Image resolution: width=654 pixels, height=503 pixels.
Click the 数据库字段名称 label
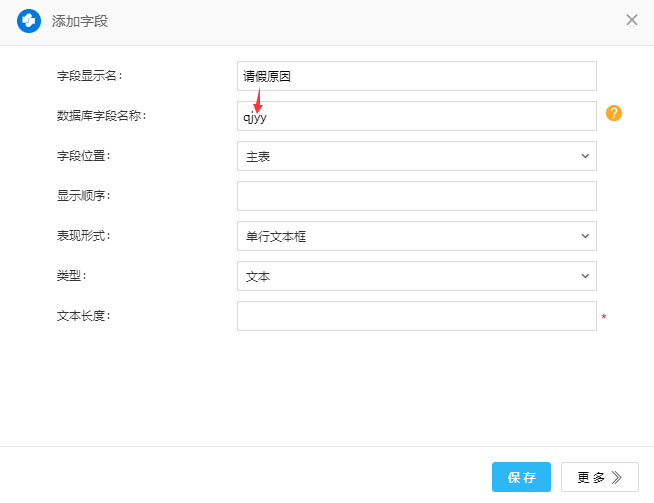click(x=101, y=116)
